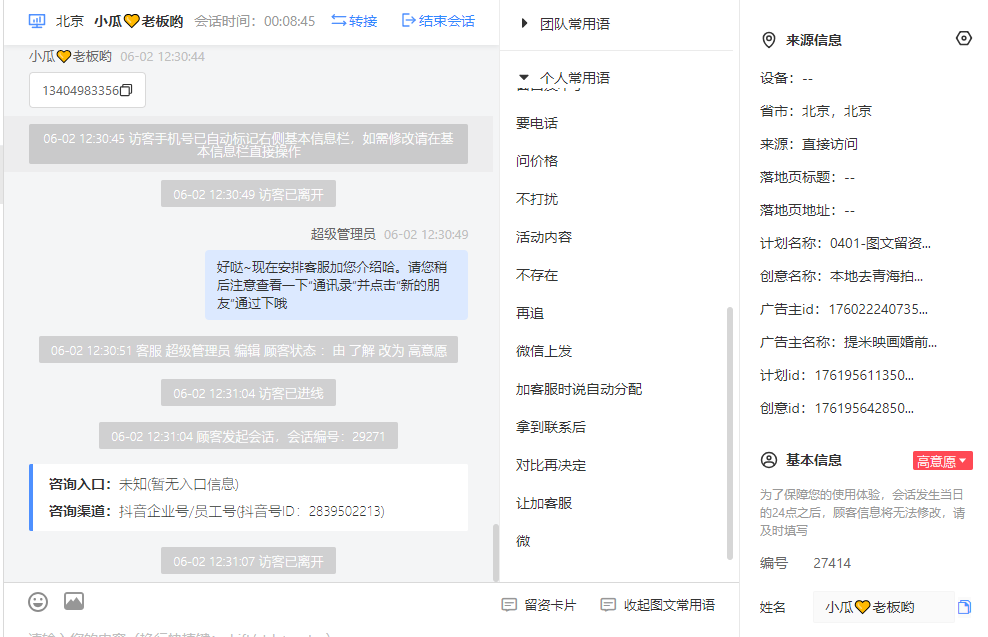Click the 广告主名称 提米映画婚前 value
Image resolution: width=988 pixels, height=637 pixels.
[x=890, y=342]
